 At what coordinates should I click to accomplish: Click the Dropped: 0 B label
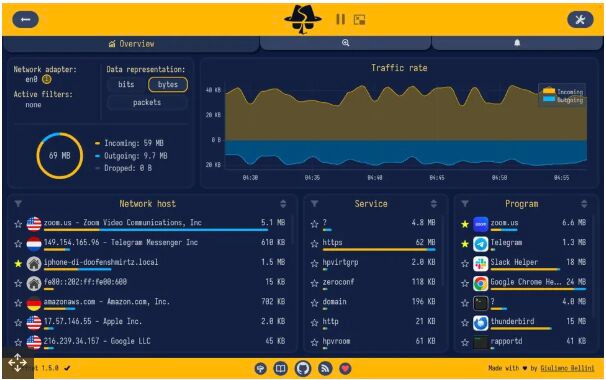(128, 168)
